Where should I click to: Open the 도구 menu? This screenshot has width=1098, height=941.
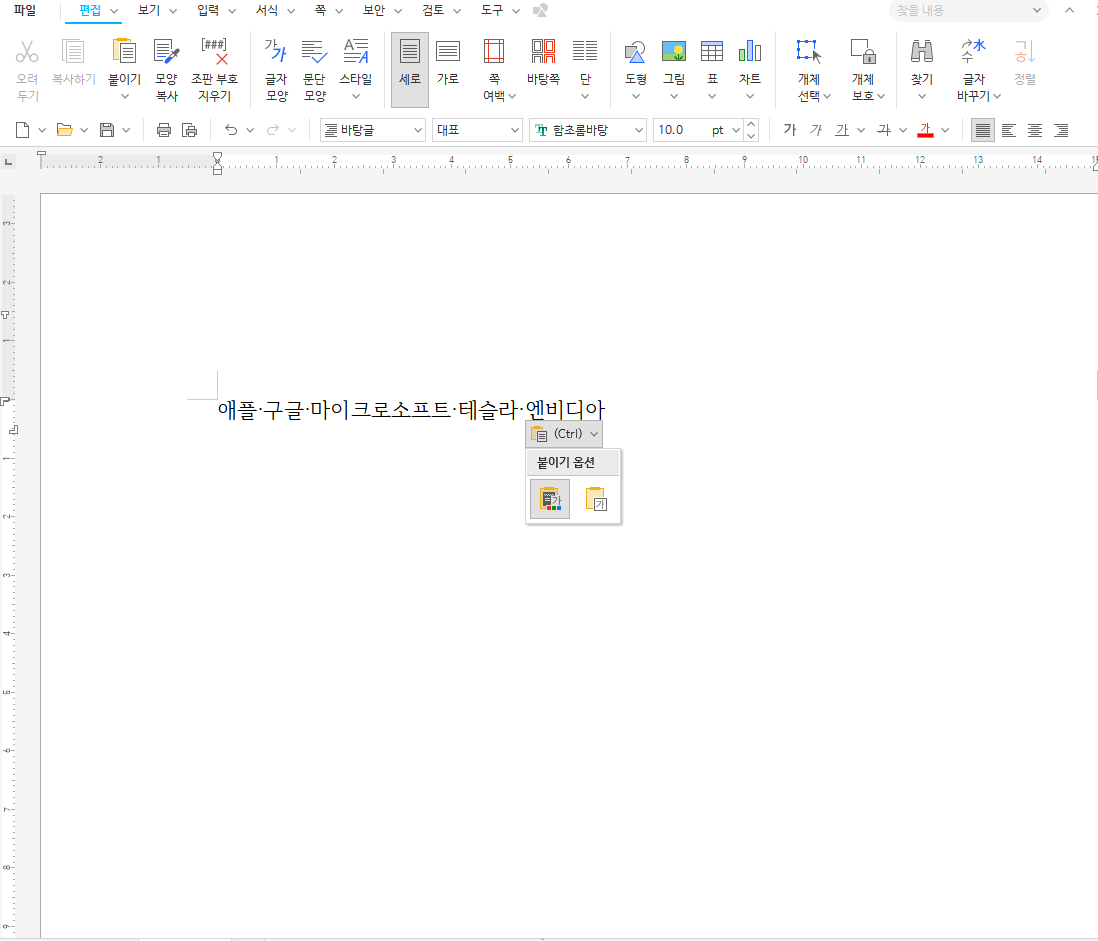coord(492,11)
